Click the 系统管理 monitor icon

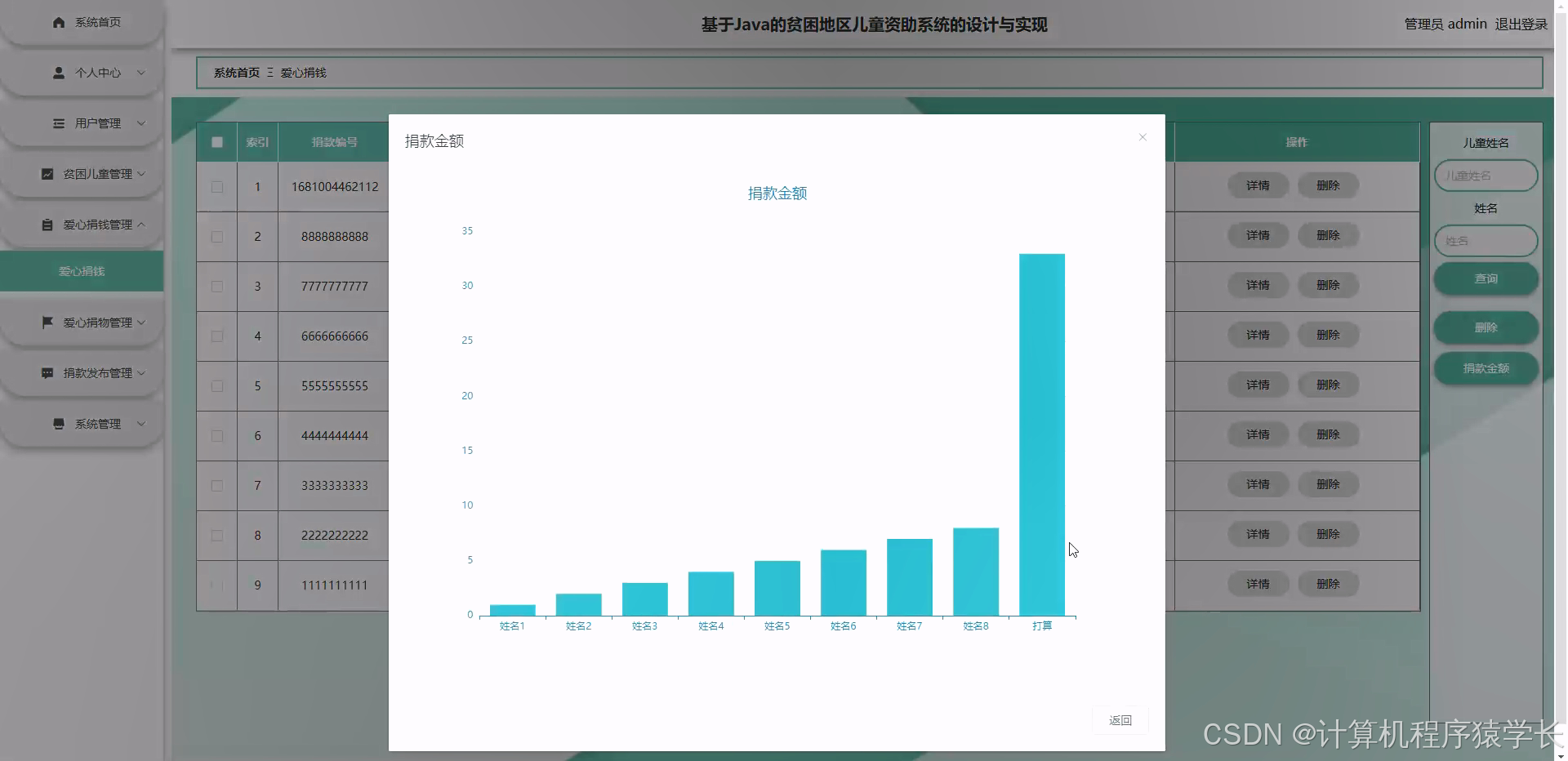(x=58, y=423)
